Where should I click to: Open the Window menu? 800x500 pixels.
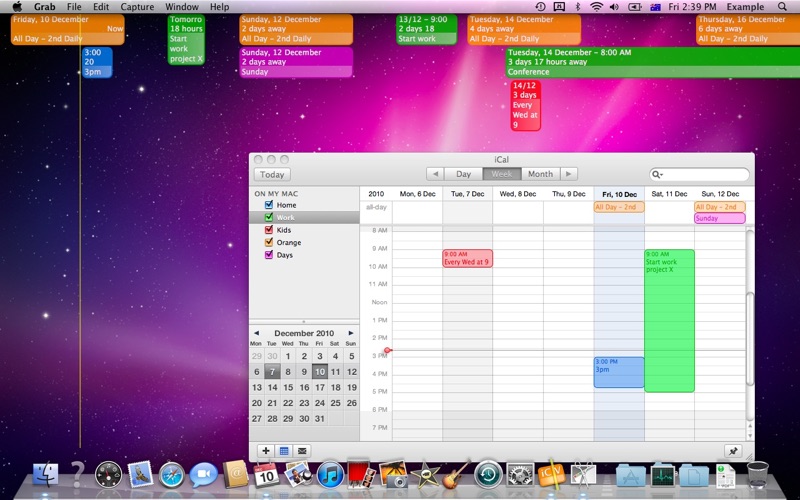click(182, 7)
